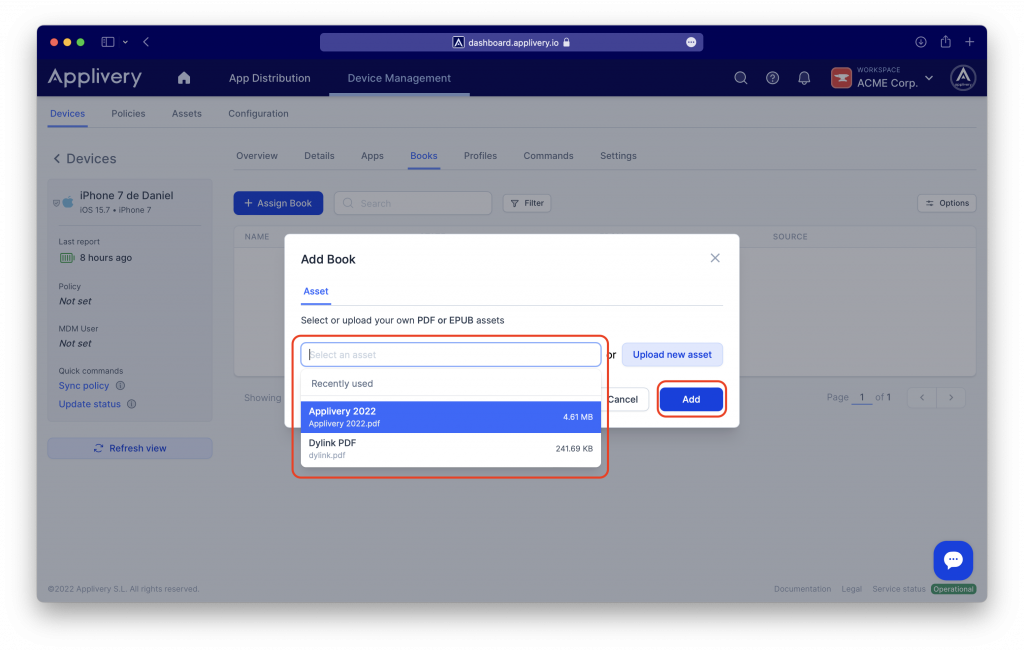Image resolution: width=1024 pixels, height=651 pixels.
Task: Click the NAME column header
Action: (257, 236)
